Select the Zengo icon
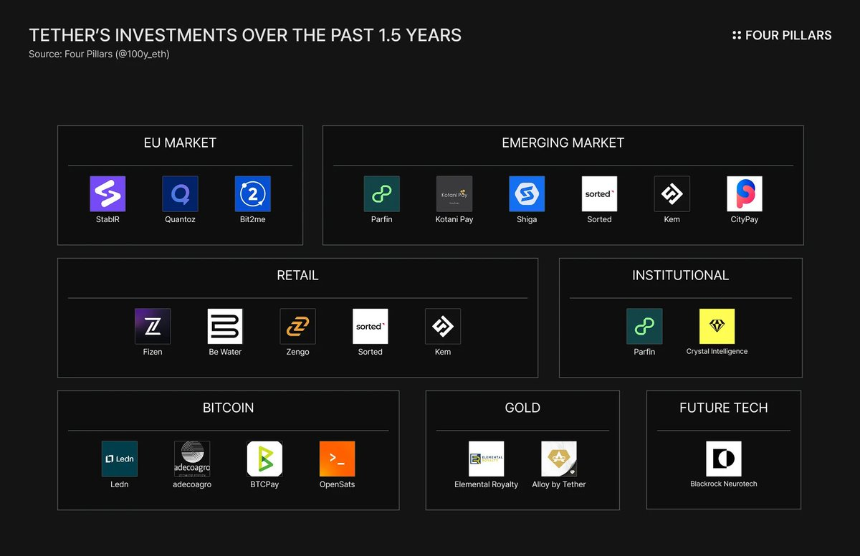Screen dimensions: 860x556 click(x=298, y=326)
